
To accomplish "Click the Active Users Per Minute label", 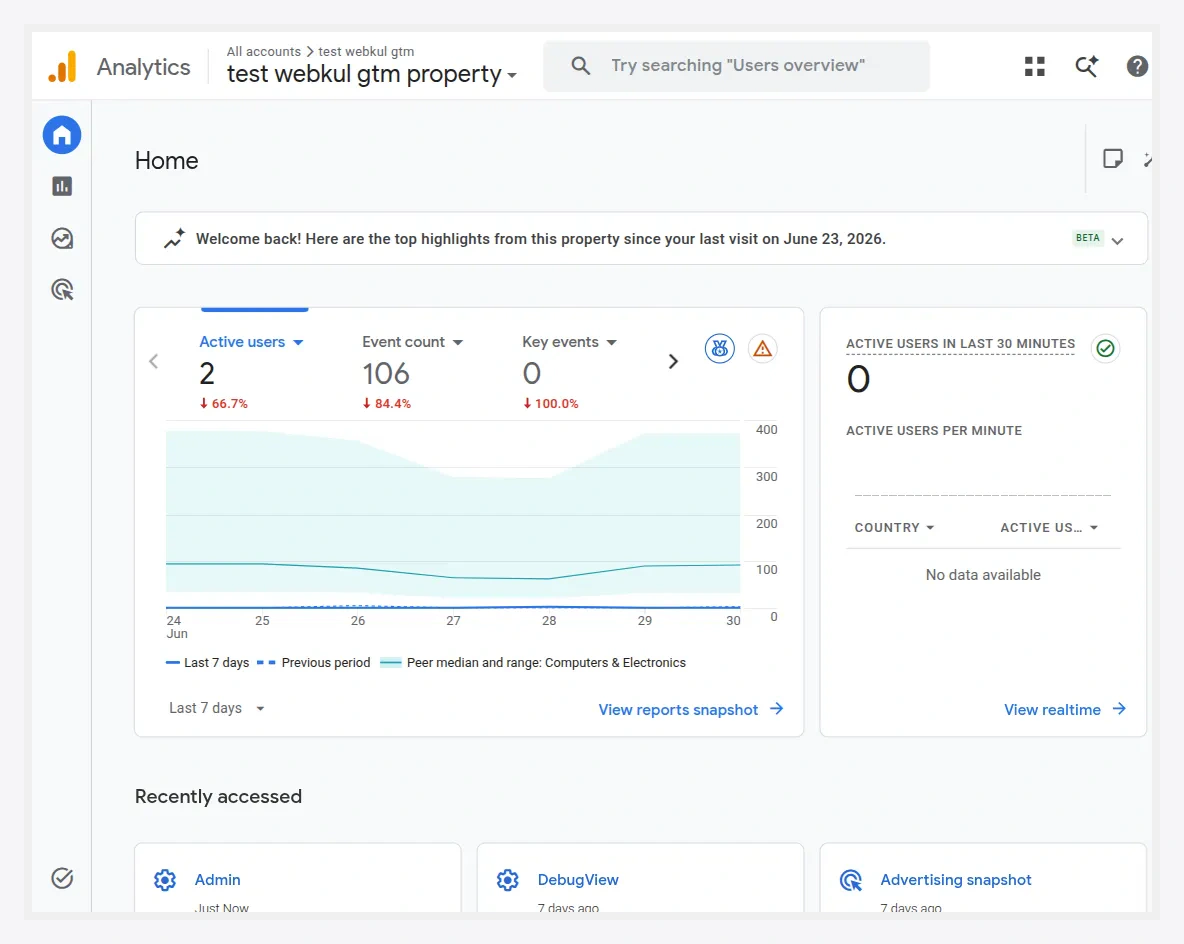I will (x=934, y=430).
